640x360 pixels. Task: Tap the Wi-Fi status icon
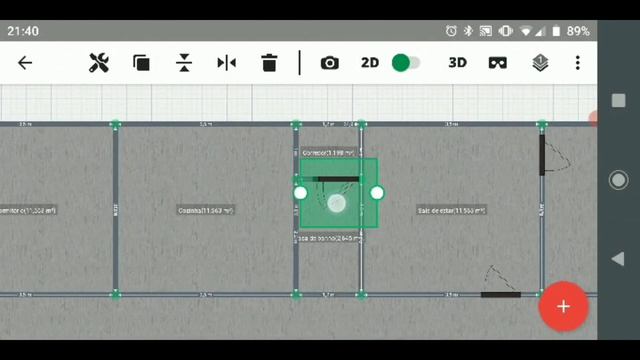tap(526, 31)
